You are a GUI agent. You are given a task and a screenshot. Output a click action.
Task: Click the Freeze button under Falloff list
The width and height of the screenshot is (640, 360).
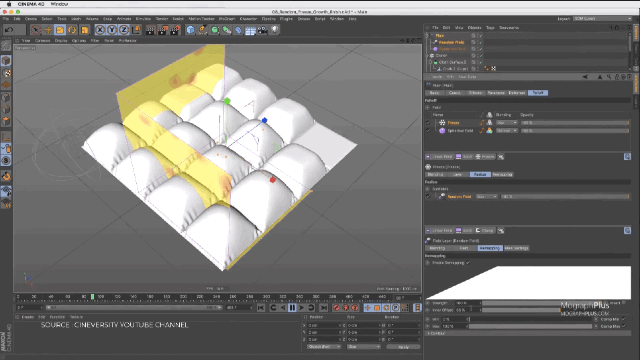pyautogui.click(x=484, y=157)
